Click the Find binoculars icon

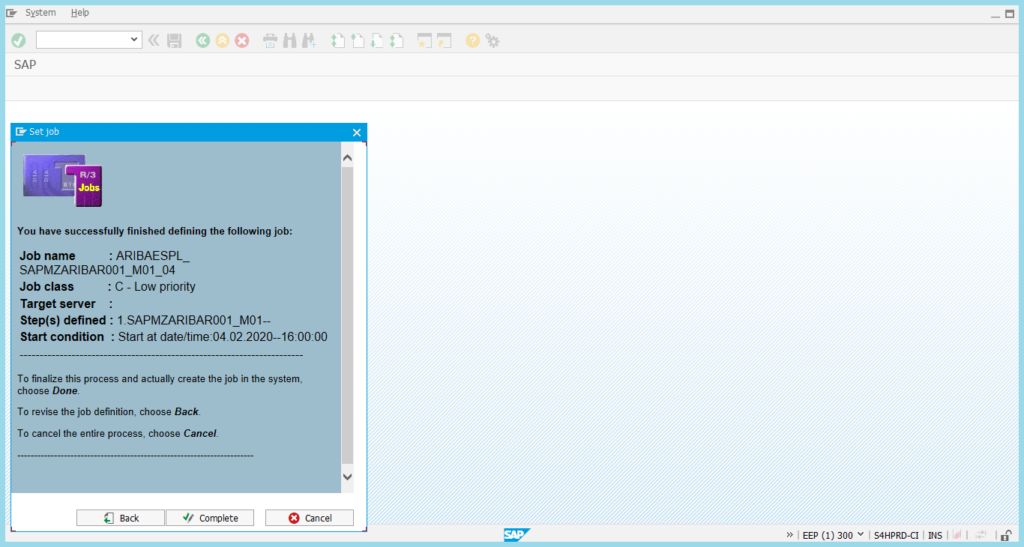tap(289, 40)
